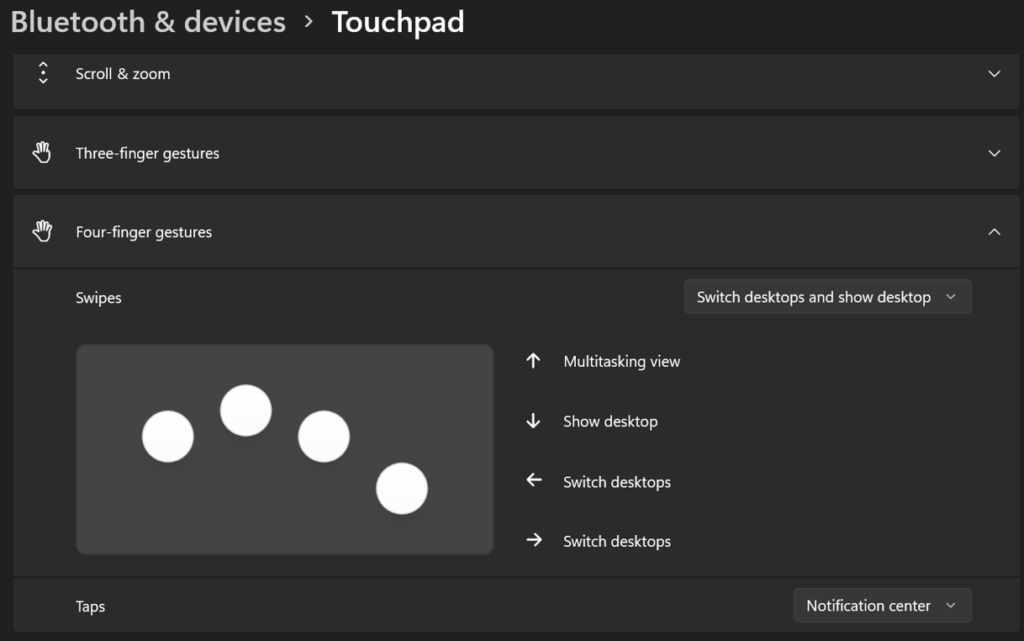
Task: Click the Four-finger gestures hand icon
Action: tap(42, 231)
